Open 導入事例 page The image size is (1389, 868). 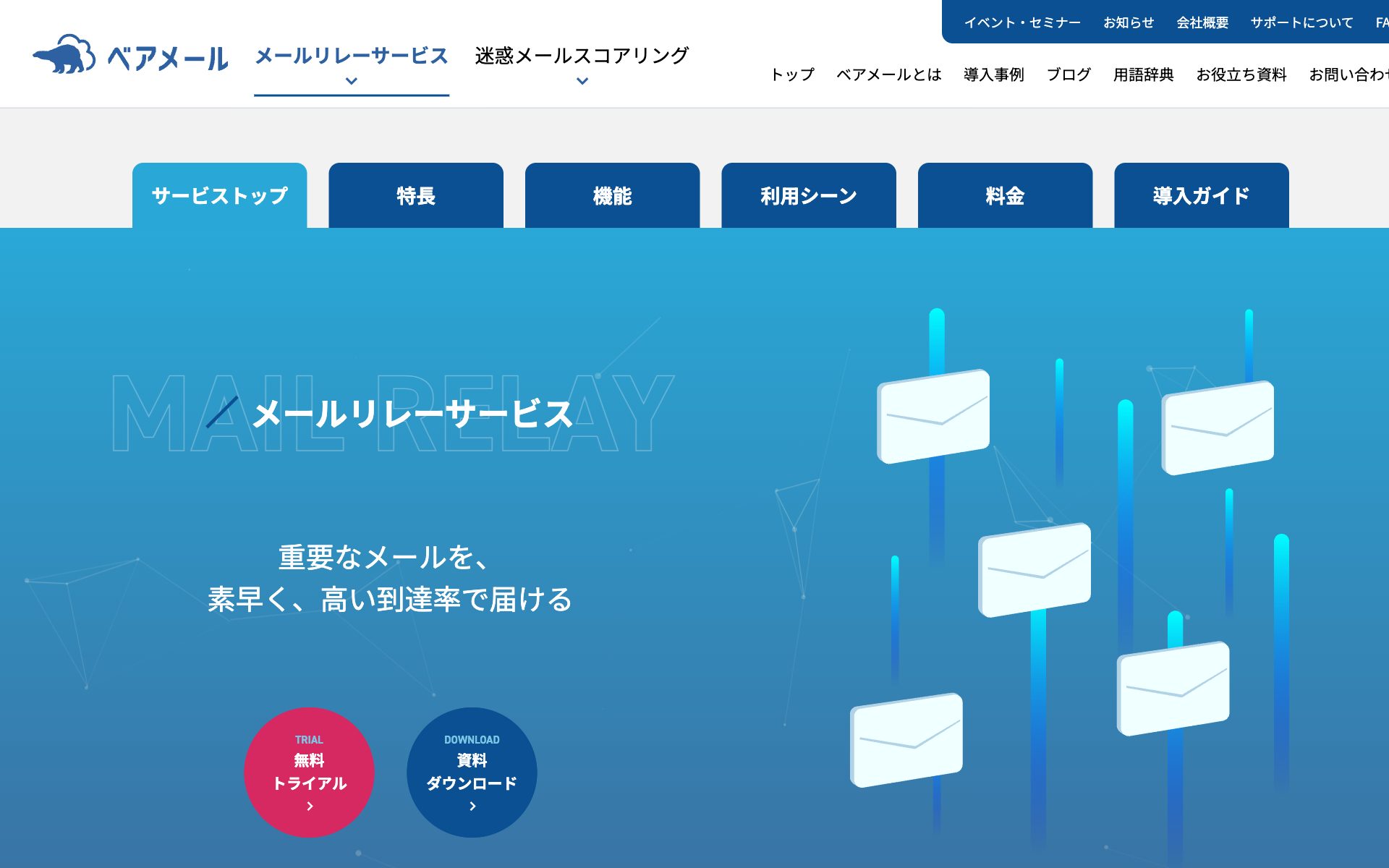click(994, 75)
